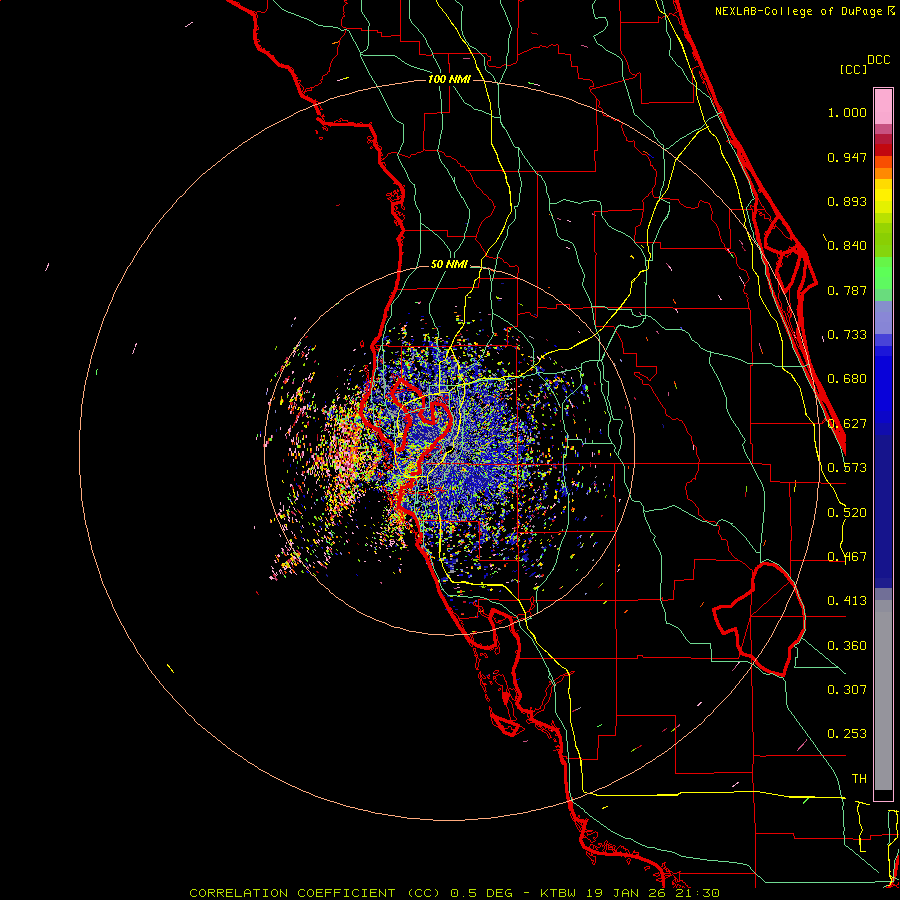Click the 0.253 scale value
The width and height of the screenshot is (900, 900).
coord(847,734)
